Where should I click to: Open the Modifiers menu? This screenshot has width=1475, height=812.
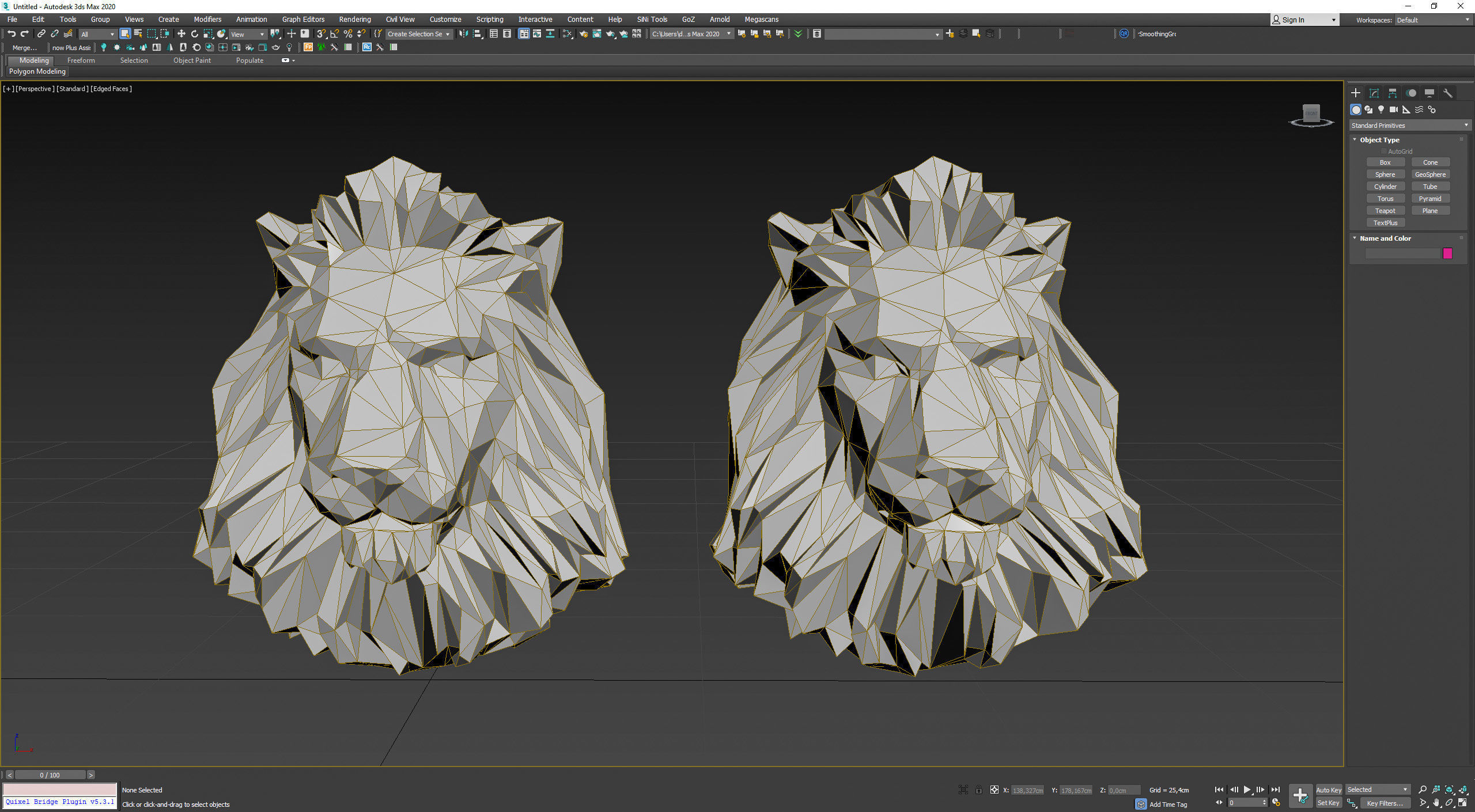(207, 19)
